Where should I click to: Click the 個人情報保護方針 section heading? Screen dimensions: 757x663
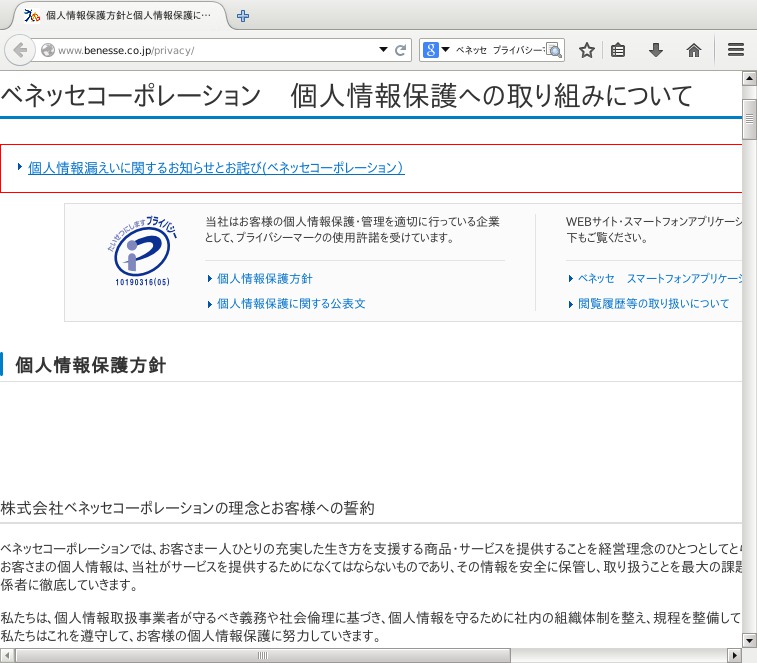click(91, 365)
